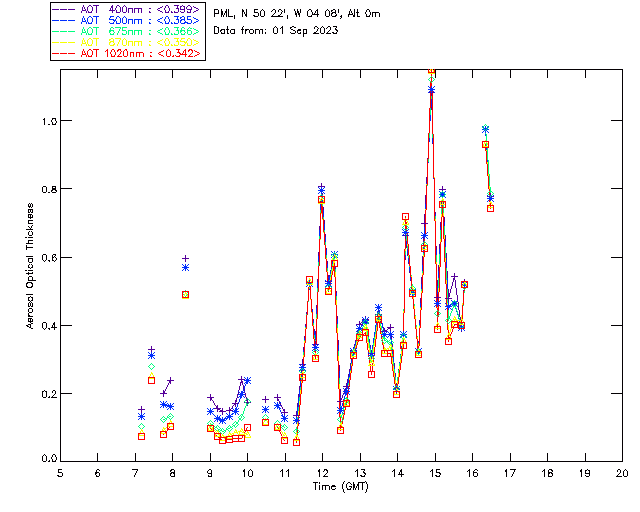This screenshot has height=512, width=640.
Task: Click the blue dashed line sample in legend
Action: coord(64,20)
